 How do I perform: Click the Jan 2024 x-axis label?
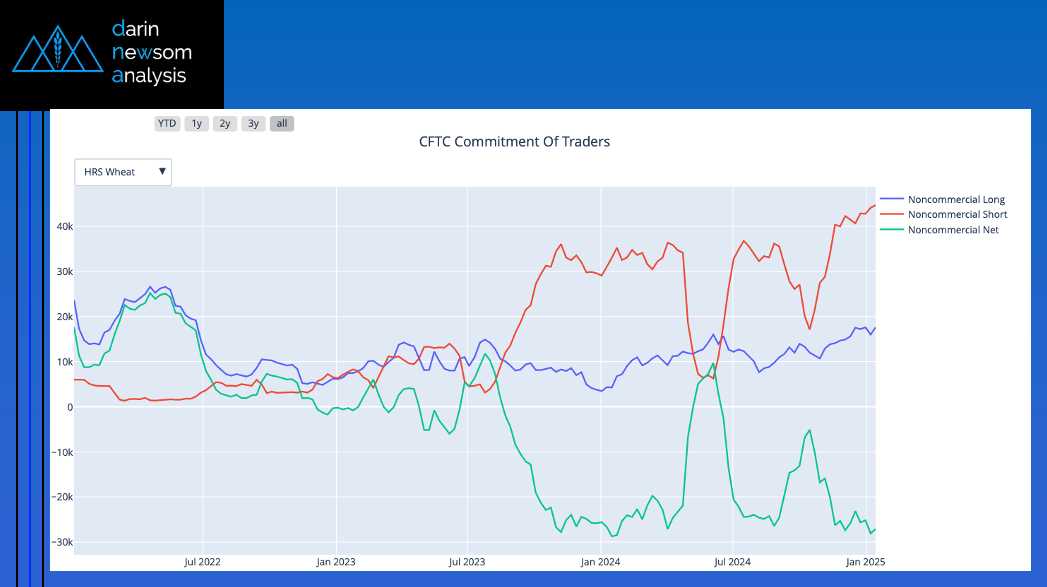(x=600, y=564)
